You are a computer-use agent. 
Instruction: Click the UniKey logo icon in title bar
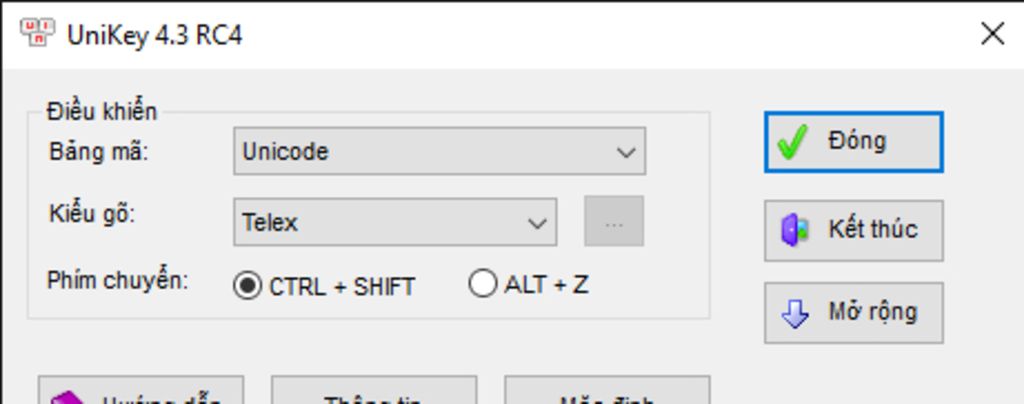coord(37,33)
